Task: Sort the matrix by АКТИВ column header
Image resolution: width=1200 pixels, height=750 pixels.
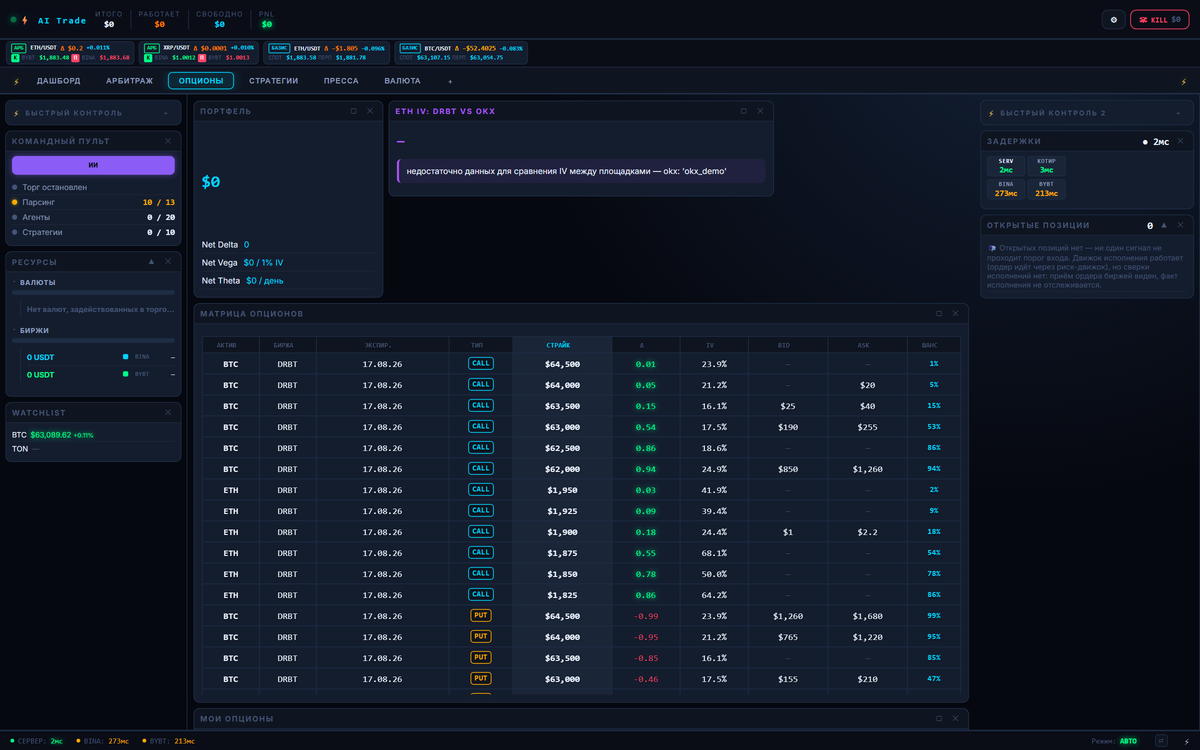Action: pos(231,344)
